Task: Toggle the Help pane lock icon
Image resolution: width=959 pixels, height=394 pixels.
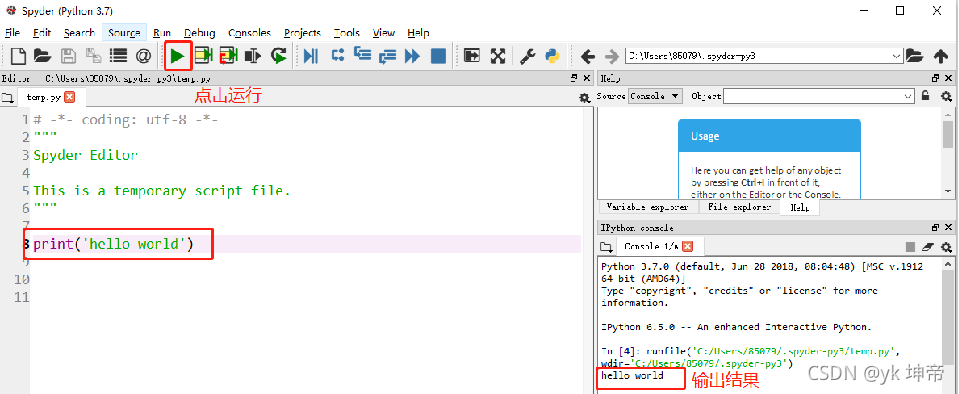Action: pos(926,95)
